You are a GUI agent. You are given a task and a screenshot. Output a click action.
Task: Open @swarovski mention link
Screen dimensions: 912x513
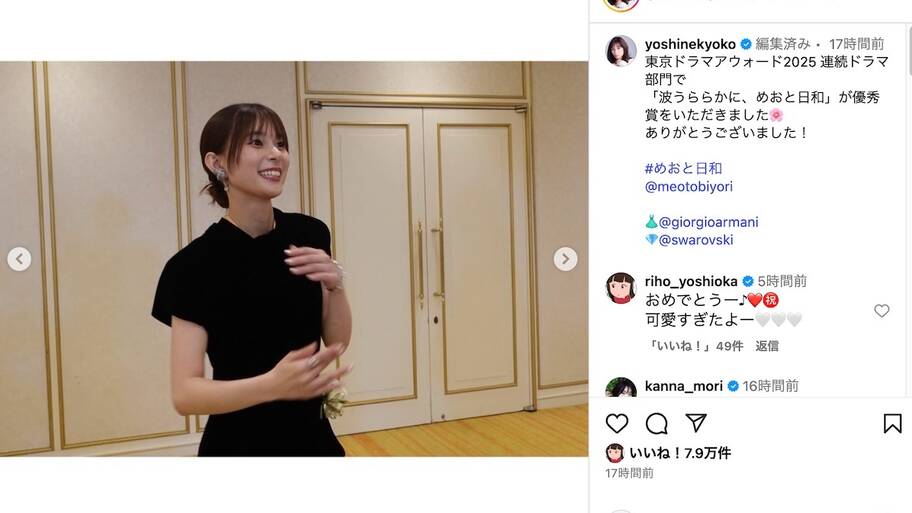pos(696,240)
